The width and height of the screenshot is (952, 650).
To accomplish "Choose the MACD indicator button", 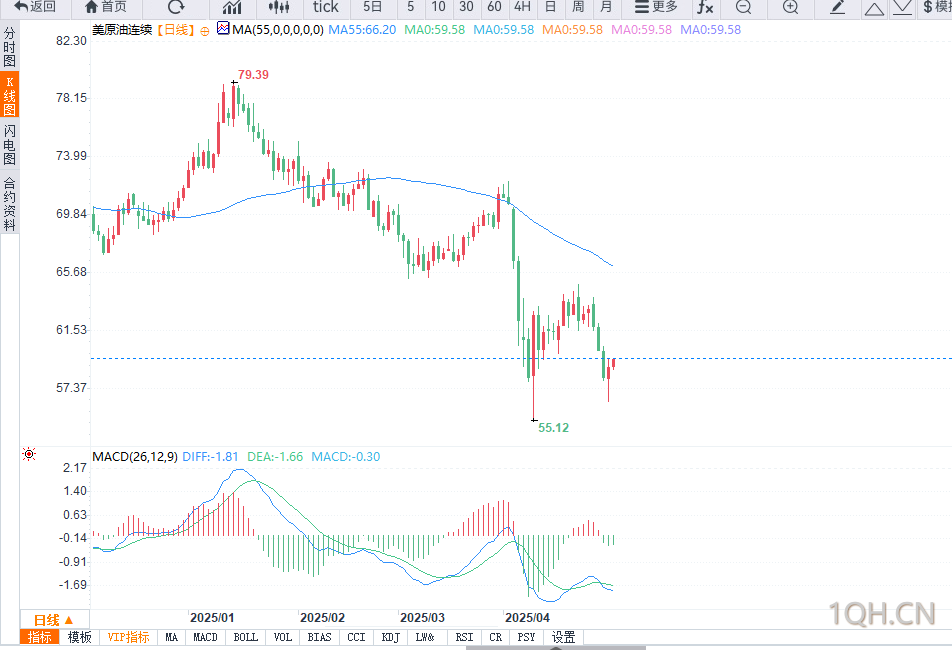I will point(205,637).
